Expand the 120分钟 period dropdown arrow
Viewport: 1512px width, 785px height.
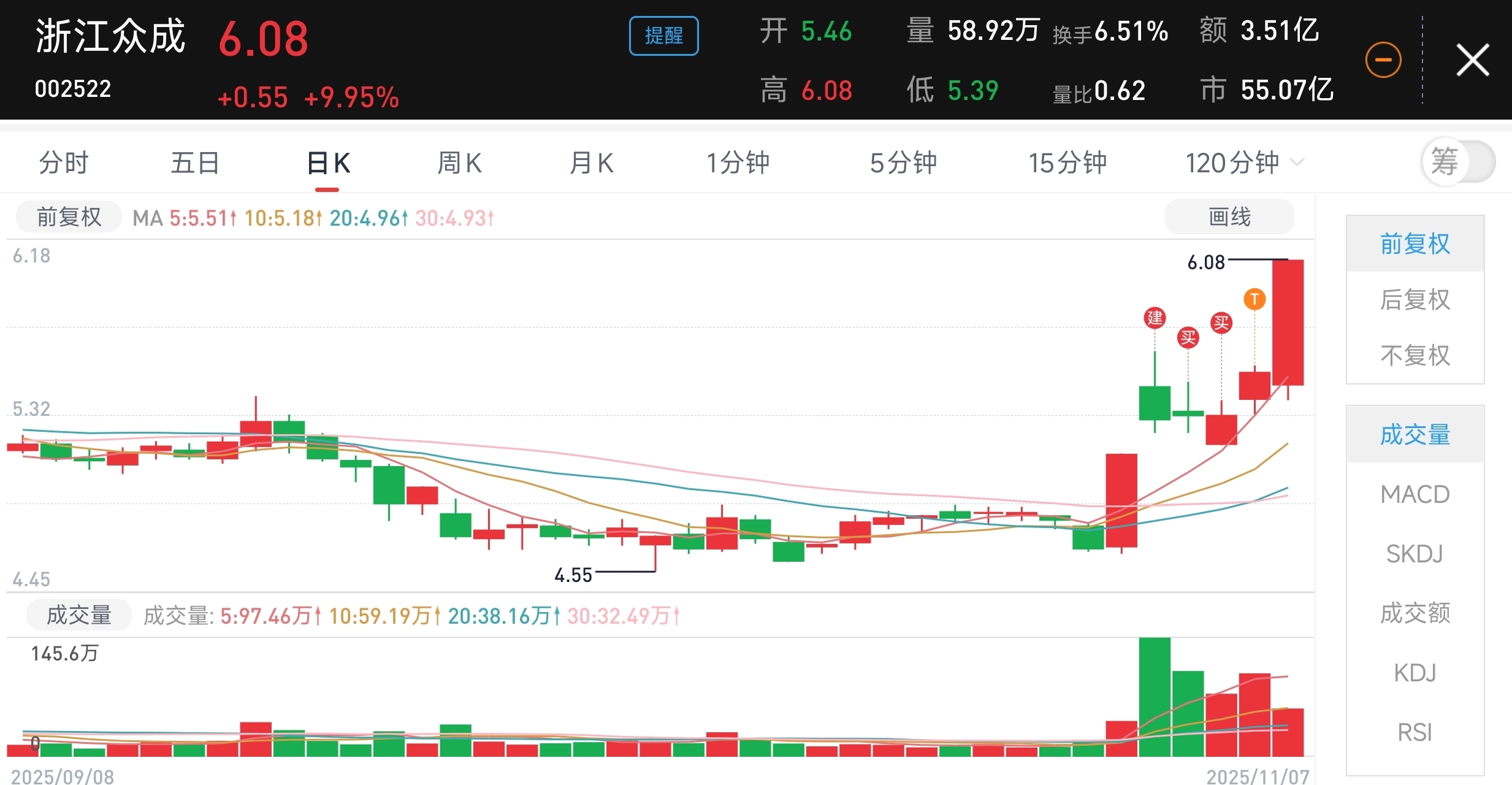(1297, 163)
